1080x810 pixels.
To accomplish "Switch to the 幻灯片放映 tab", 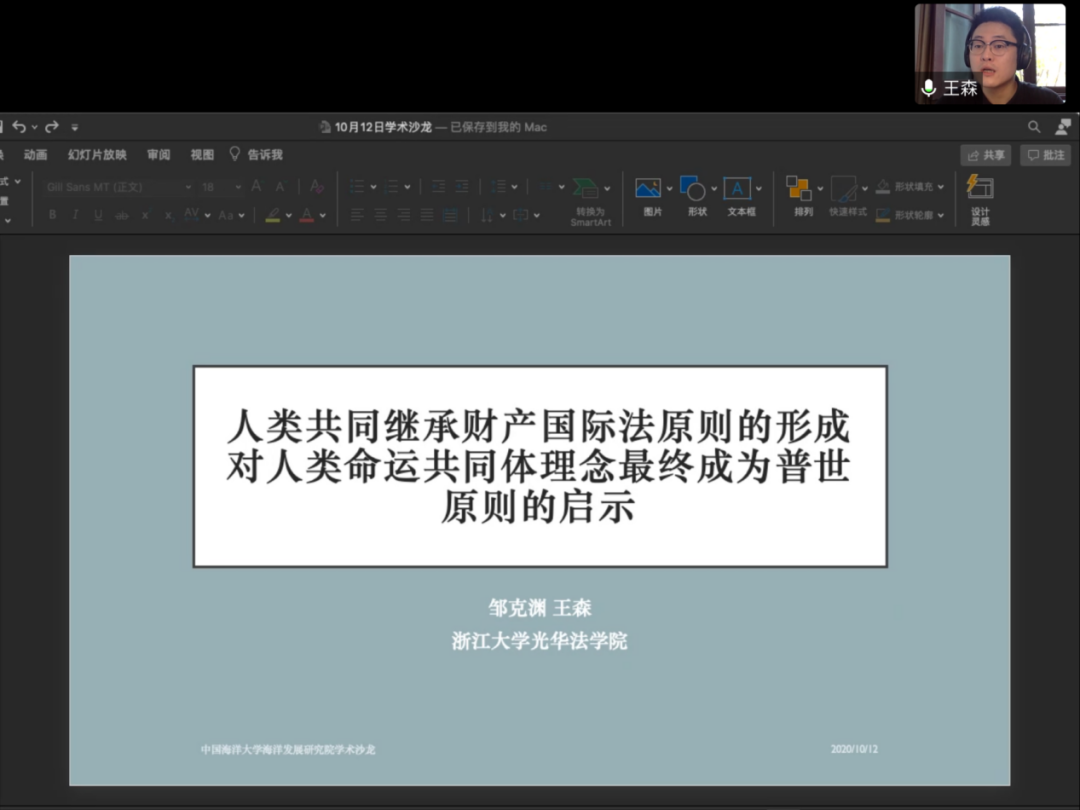I will 97,155.
